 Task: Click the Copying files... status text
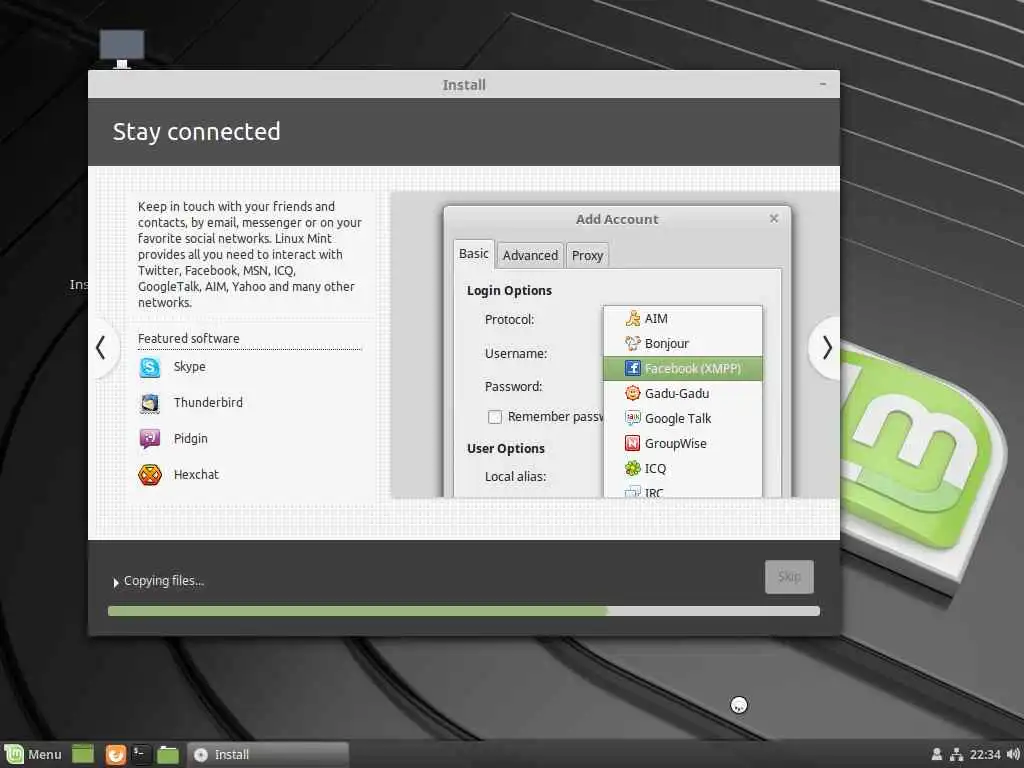pos(164,581)
